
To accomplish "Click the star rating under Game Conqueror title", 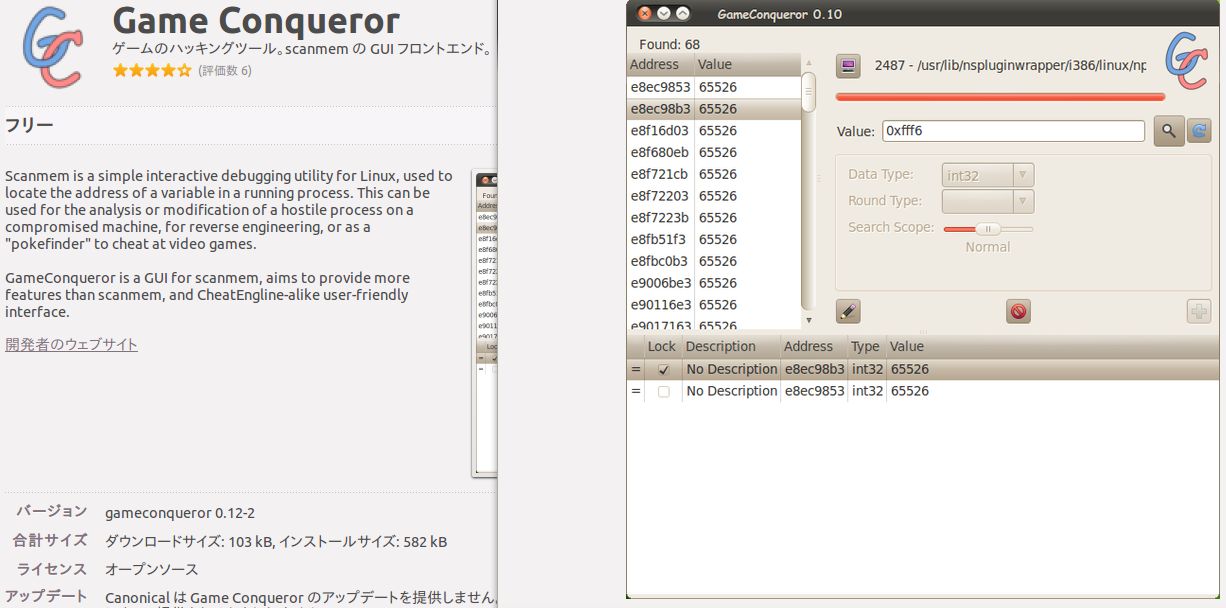I will tap(151, 71).
